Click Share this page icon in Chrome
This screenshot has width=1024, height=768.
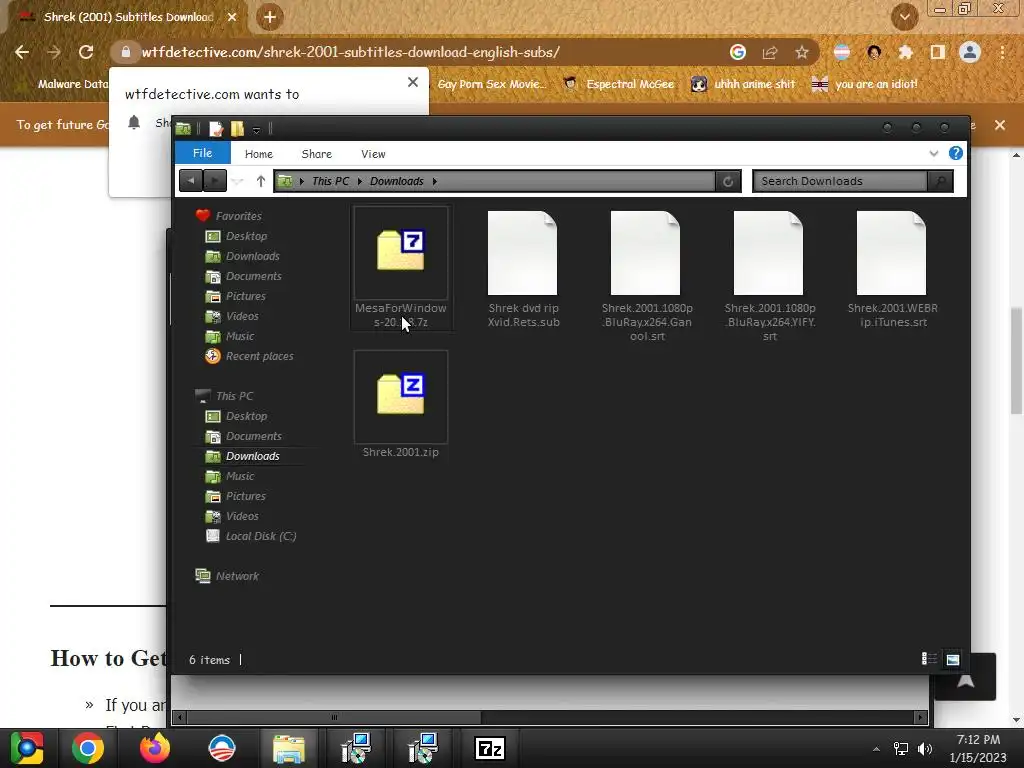pyautogui.click(x=770, y=52)
